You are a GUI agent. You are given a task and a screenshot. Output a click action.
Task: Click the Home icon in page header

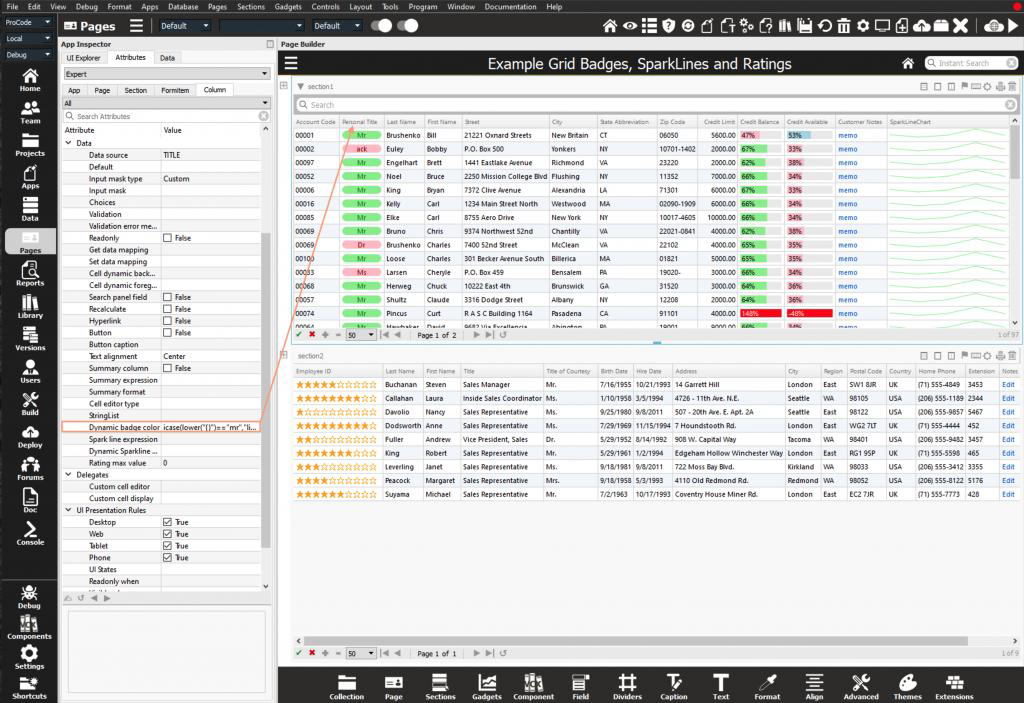(908, 63)
